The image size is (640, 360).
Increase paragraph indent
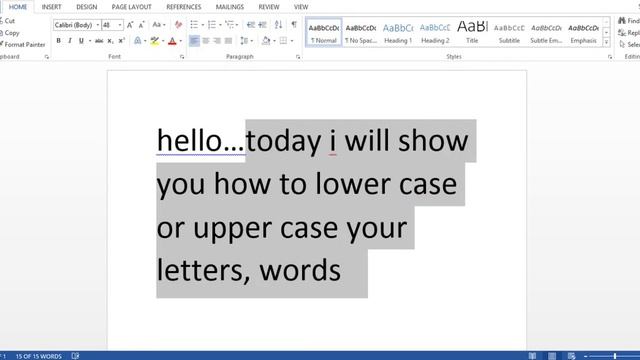coord(262,25)
